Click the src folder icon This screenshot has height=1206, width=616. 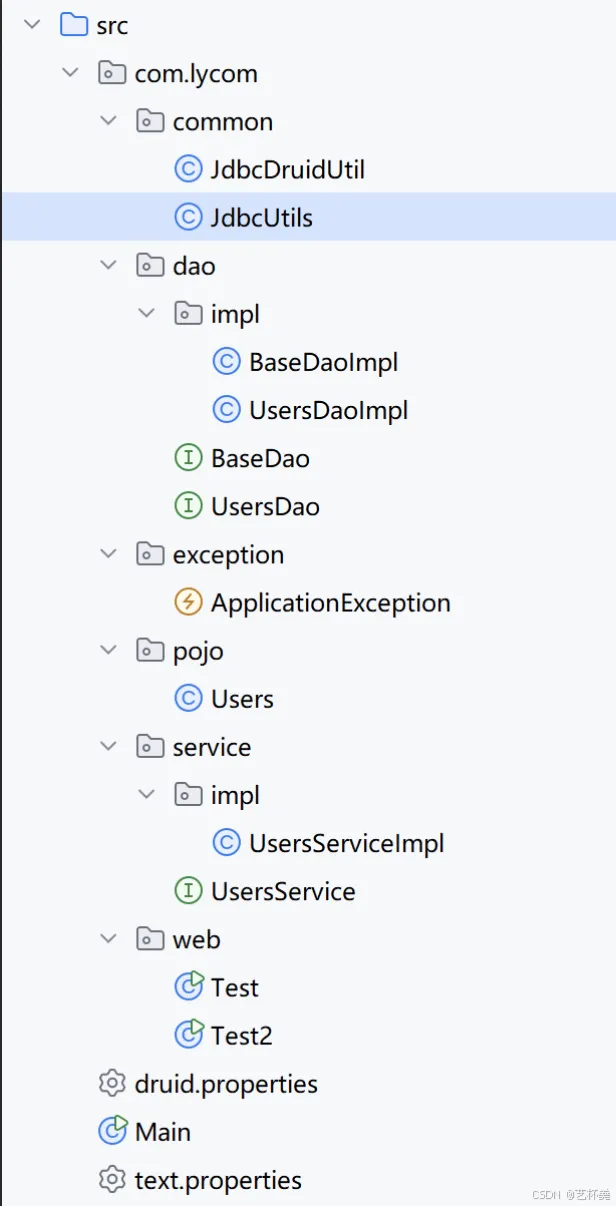74,25
